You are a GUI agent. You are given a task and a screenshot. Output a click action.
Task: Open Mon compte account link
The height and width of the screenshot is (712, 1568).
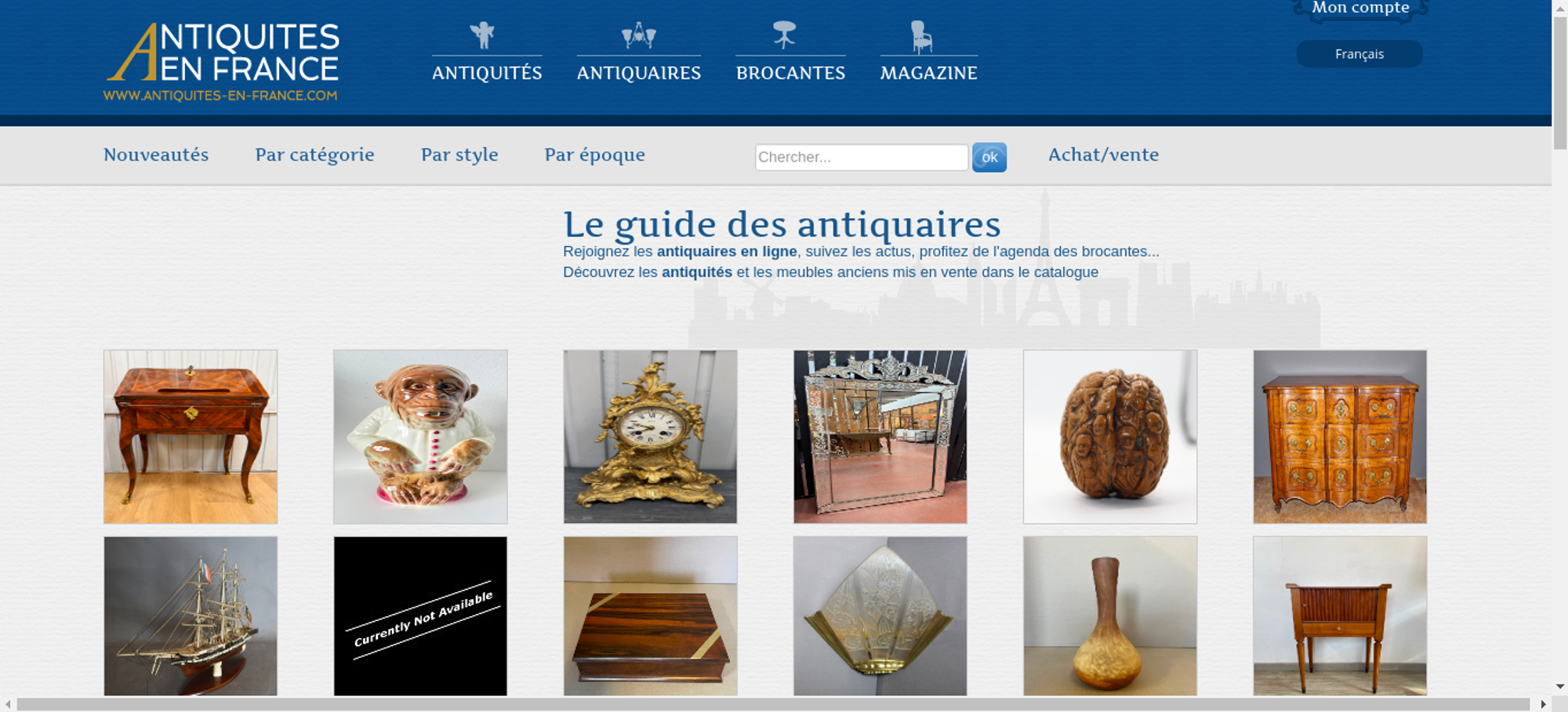click(x=1360, y=8)
